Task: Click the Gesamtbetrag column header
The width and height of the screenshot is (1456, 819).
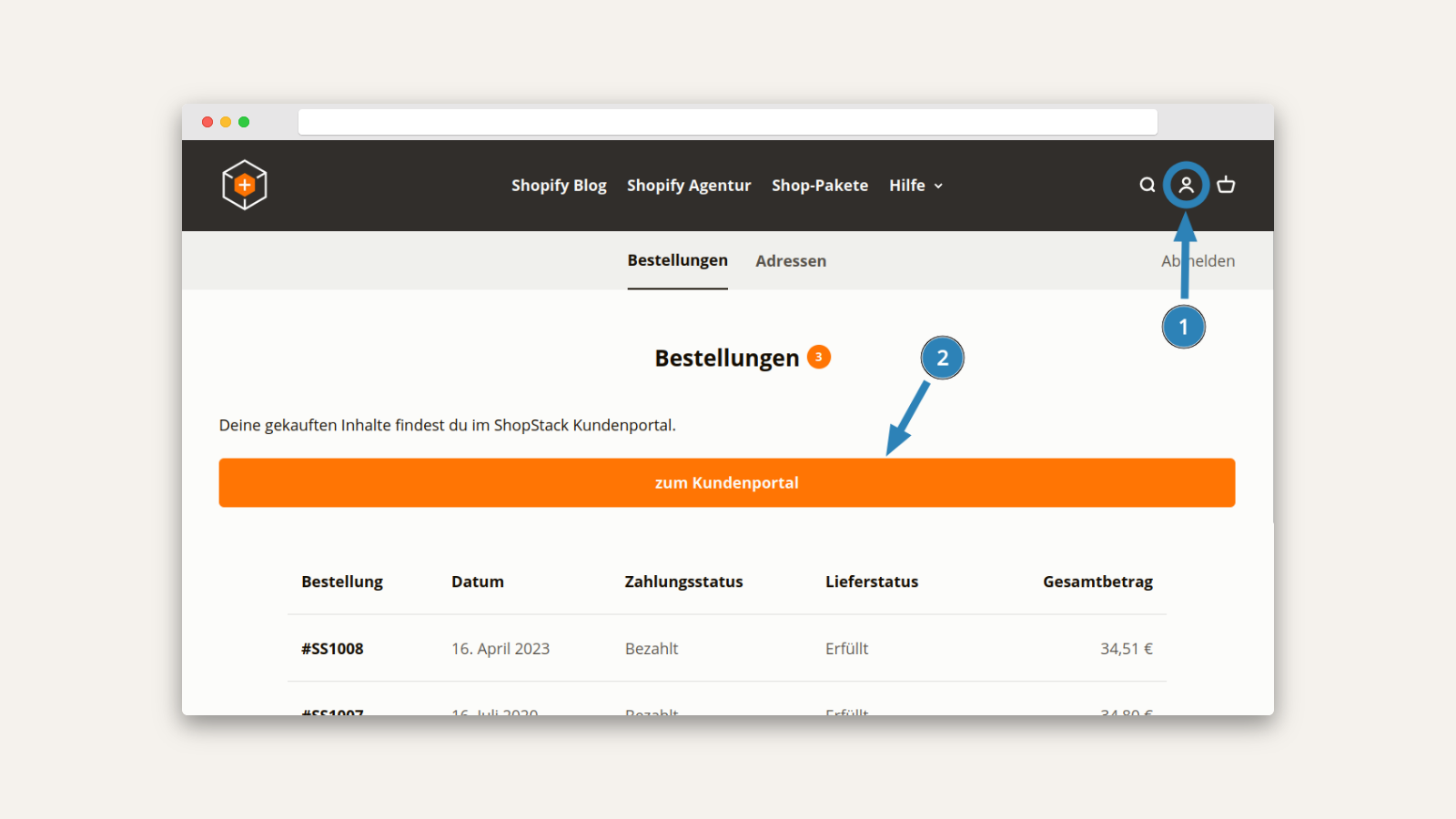Action: (1097, 581)
